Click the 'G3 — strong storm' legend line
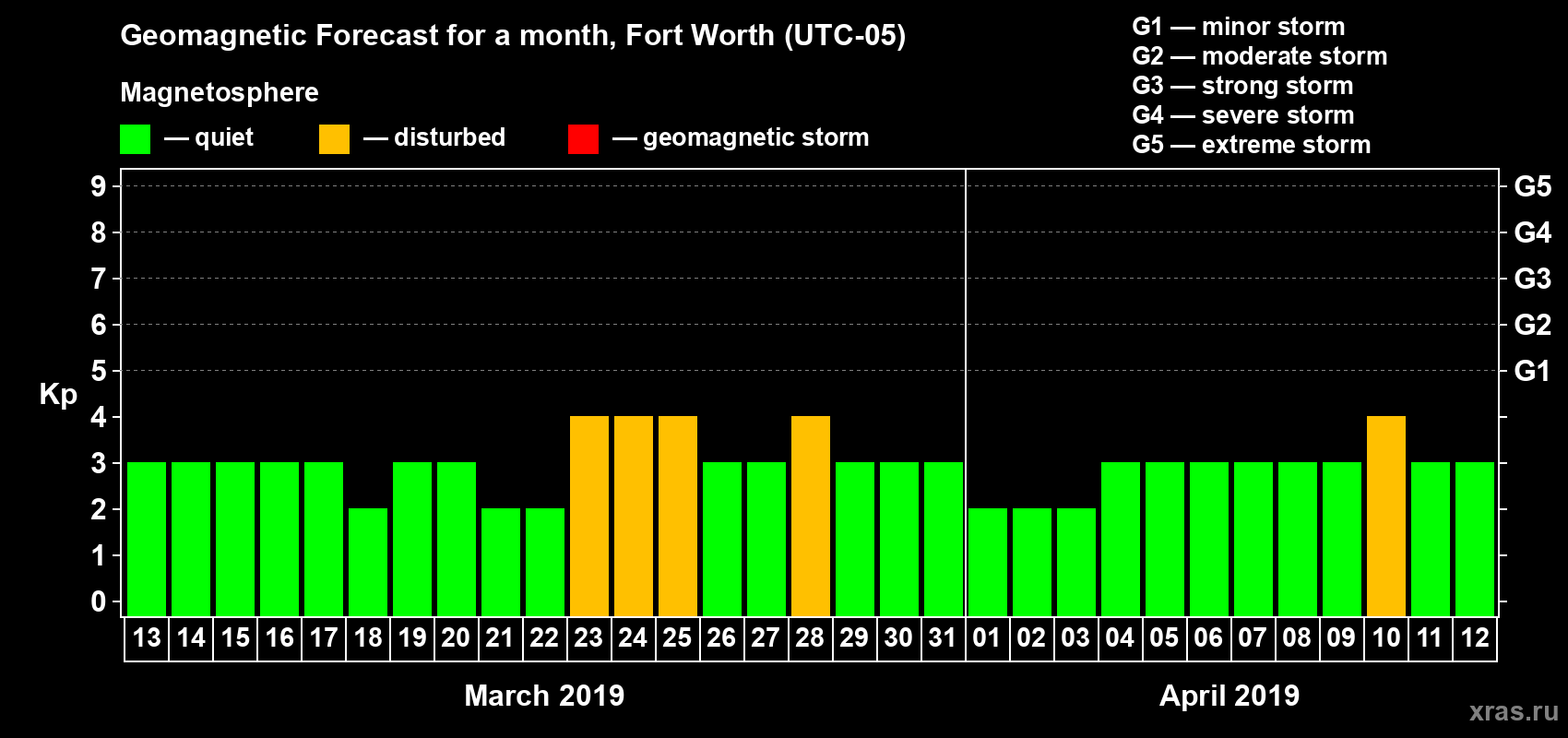The width and height of the screenshot is (1568, 738). (x=1242, y=86)
